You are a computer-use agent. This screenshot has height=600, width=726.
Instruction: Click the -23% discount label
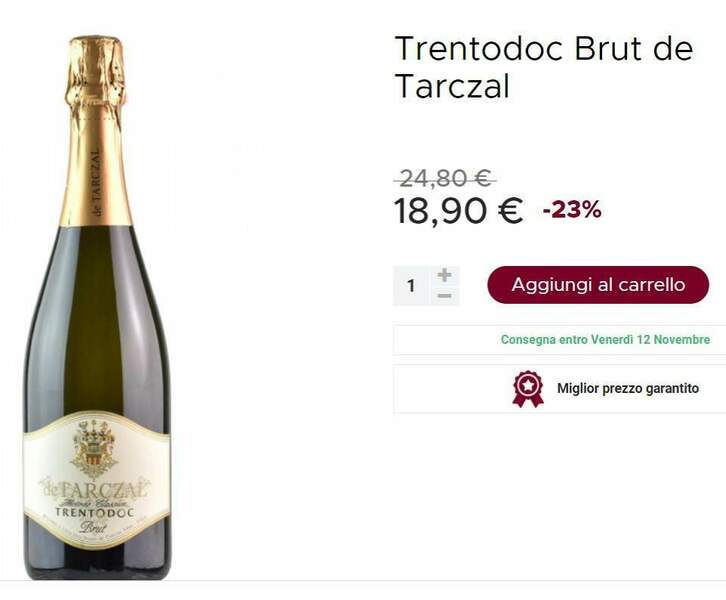pyautogui.click(x=572, y=210)
